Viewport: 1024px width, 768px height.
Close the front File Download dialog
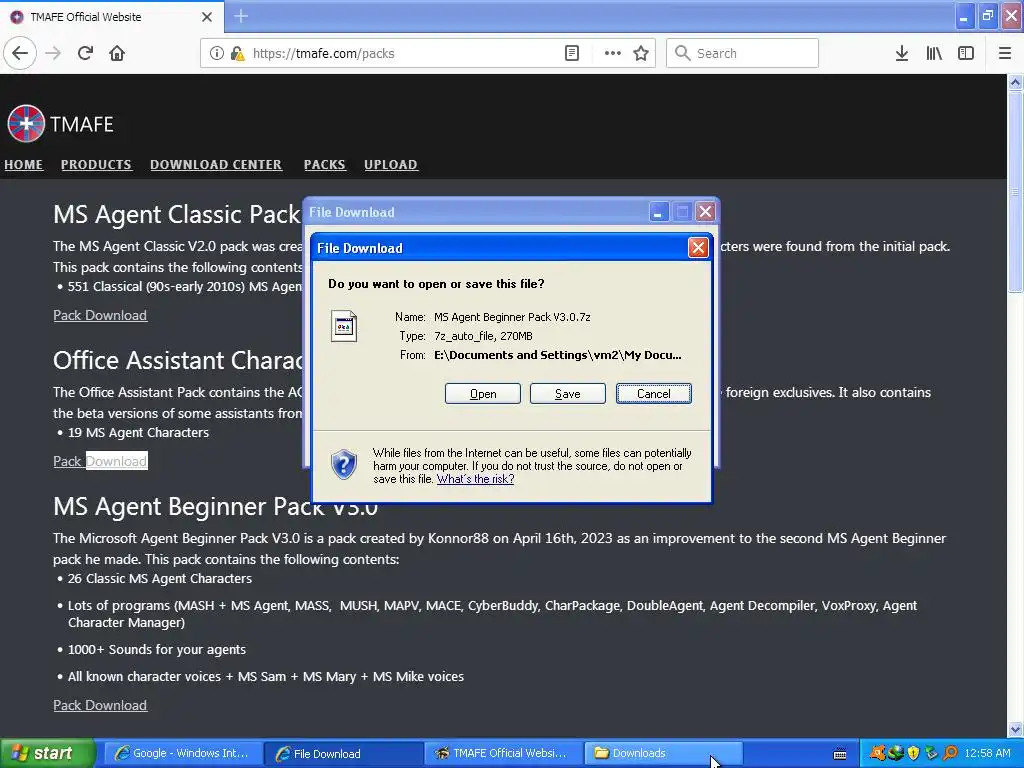pyautogui.click(x=698, y=248)
